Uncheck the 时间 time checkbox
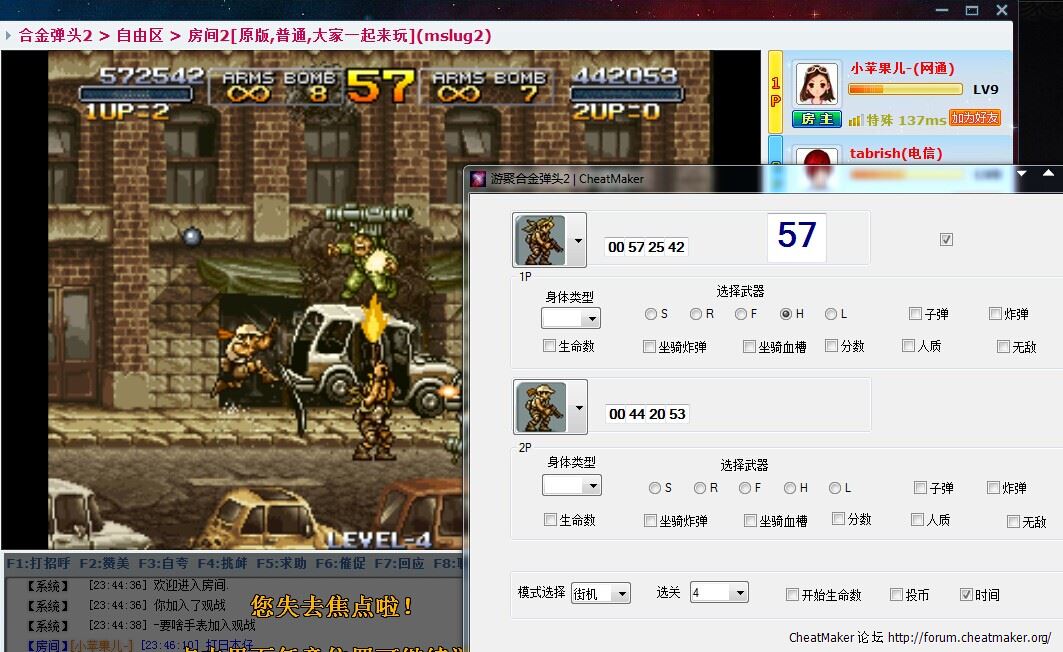 point(966,594)
